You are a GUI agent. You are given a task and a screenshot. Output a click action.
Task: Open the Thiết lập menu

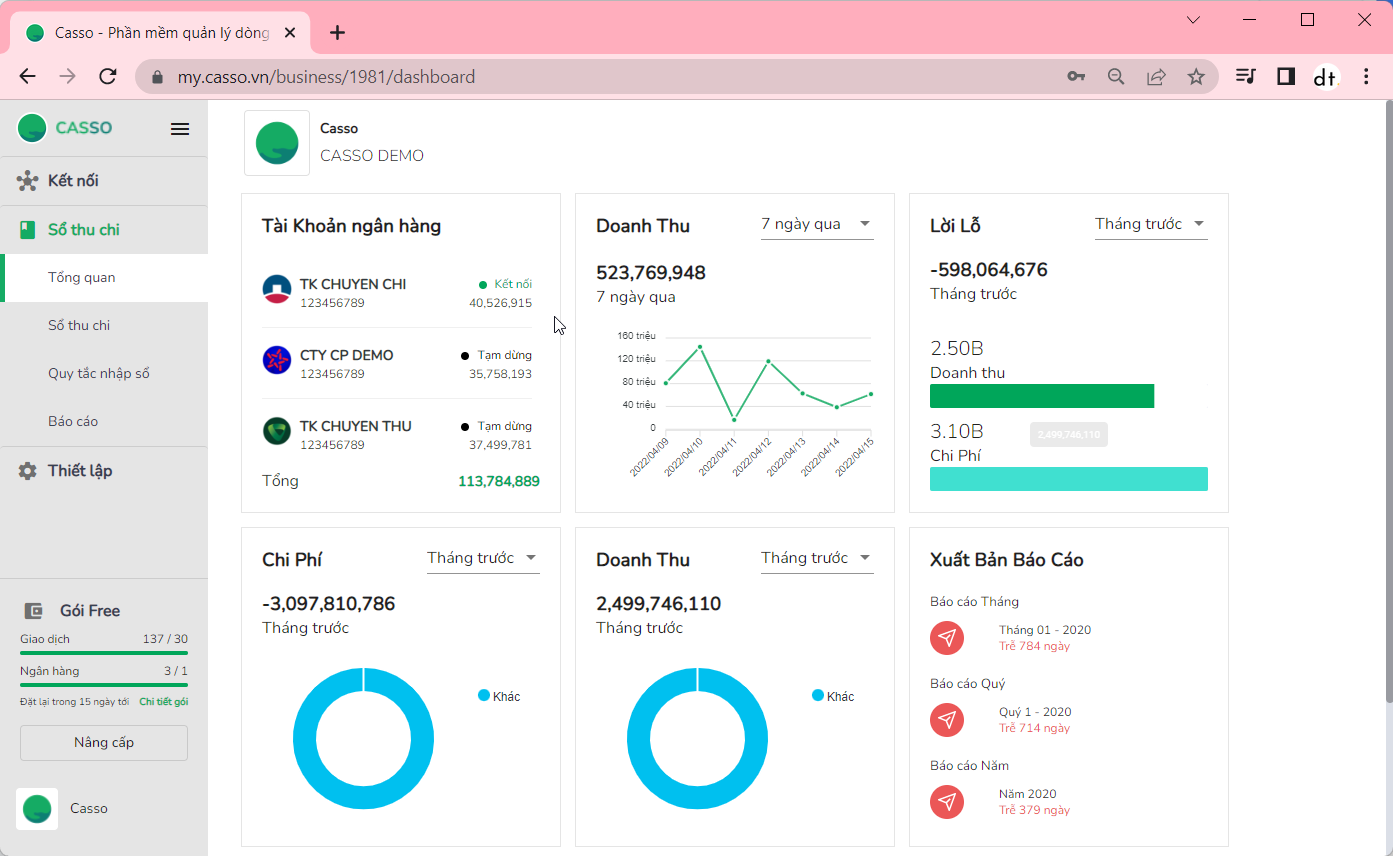pos(104,471)
